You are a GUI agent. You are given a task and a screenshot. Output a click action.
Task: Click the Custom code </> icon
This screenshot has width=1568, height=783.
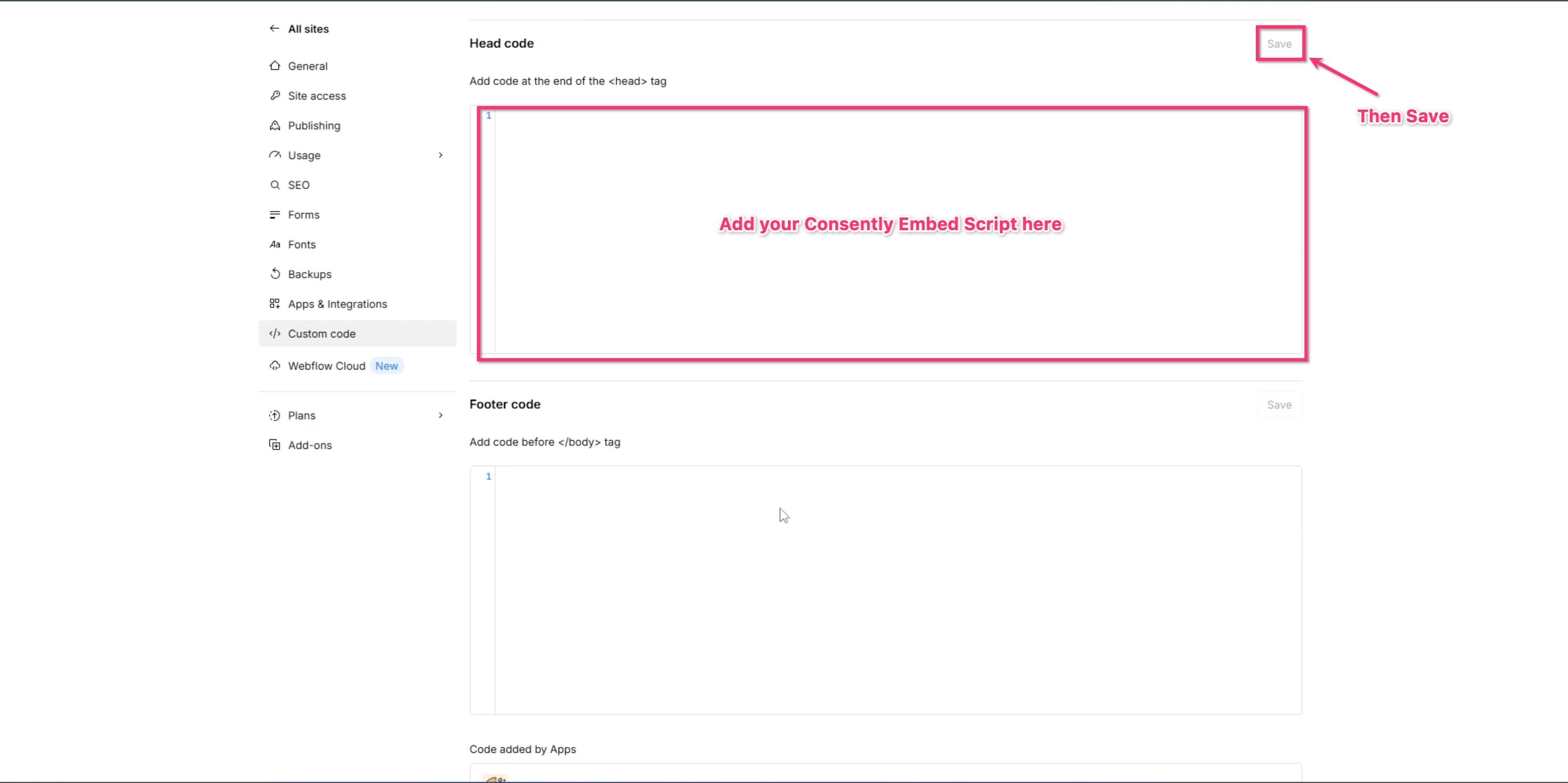(275, 333)
